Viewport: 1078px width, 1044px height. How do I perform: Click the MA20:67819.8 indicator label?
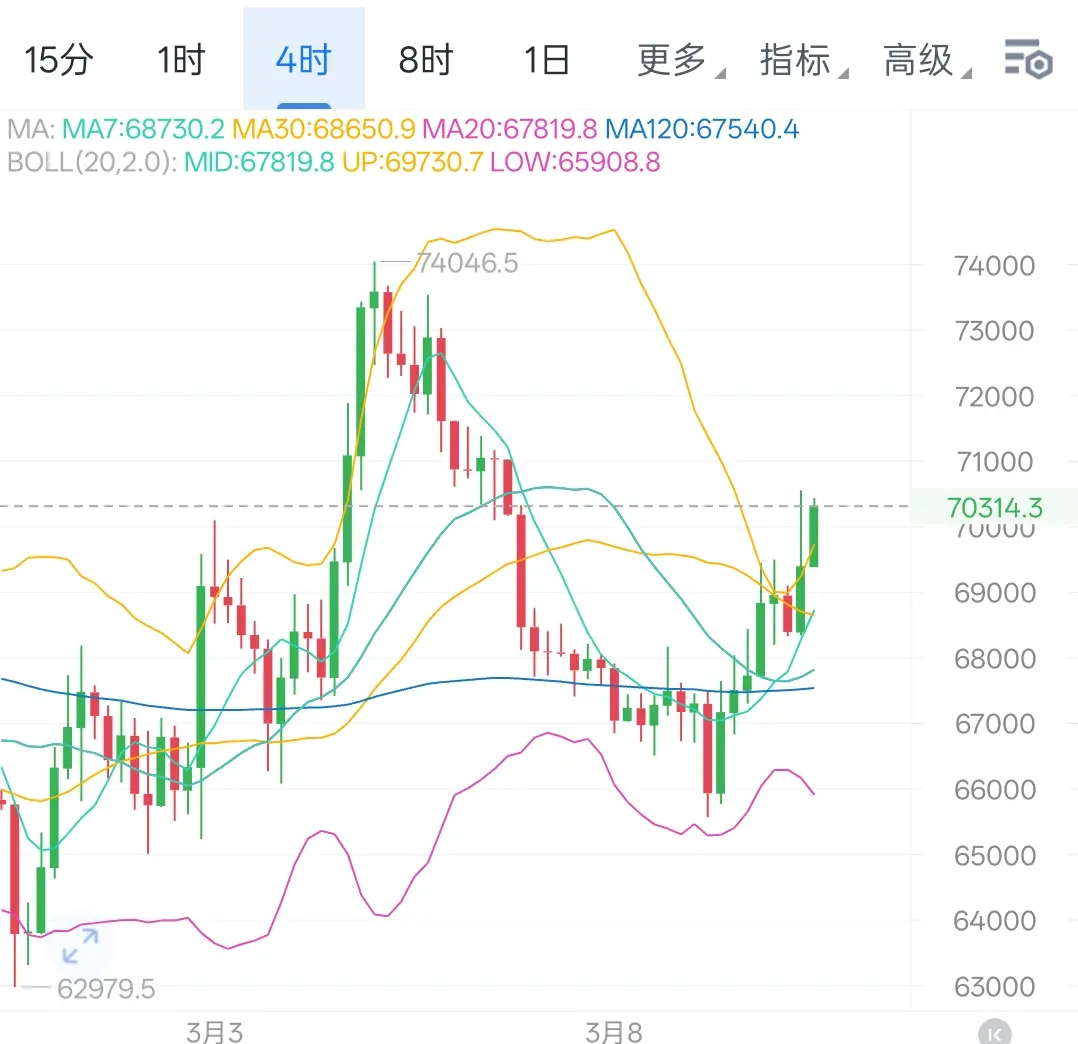pos(509,129)
